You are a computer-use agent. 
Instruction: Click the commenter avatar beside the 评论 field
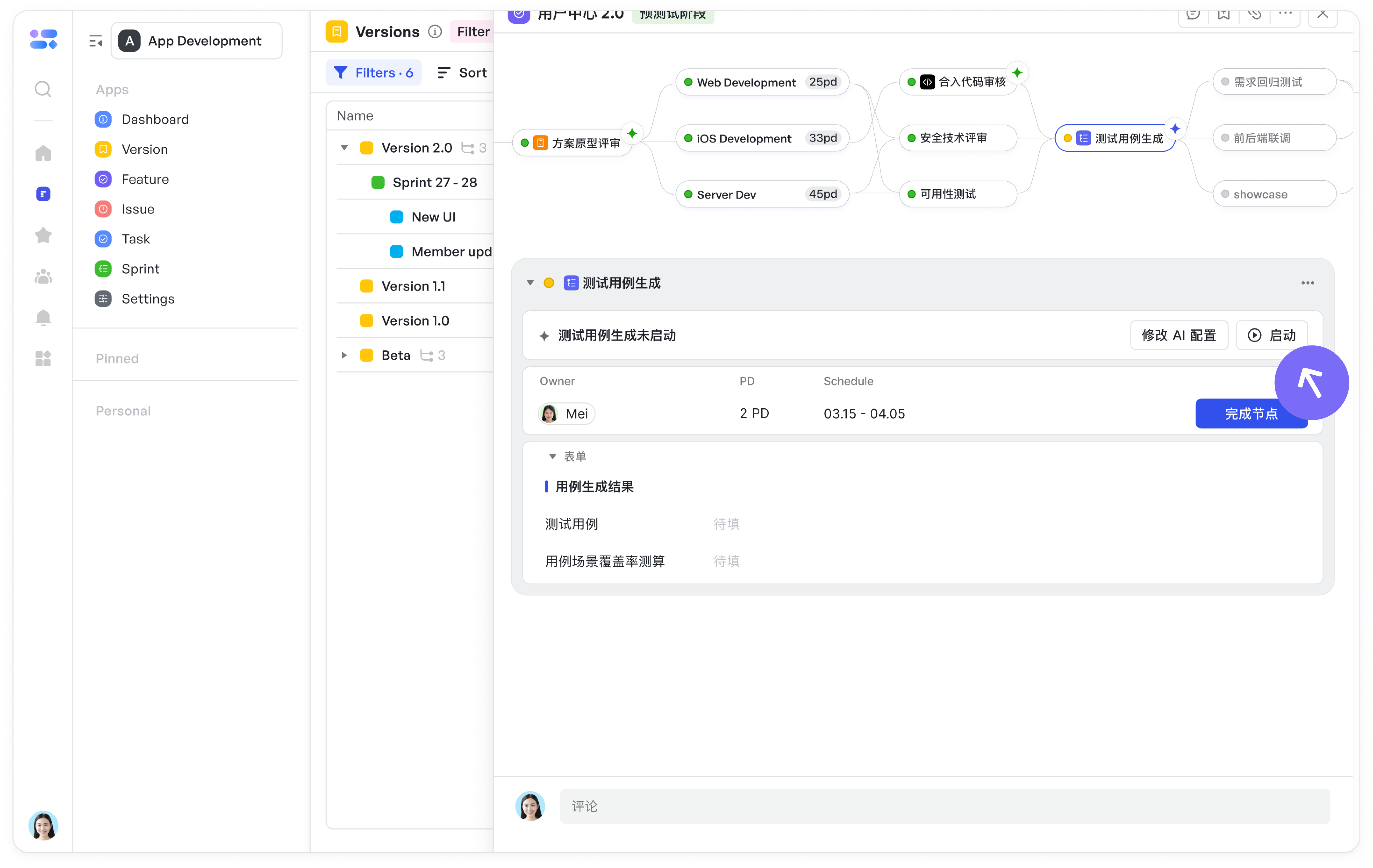(530, 806)
